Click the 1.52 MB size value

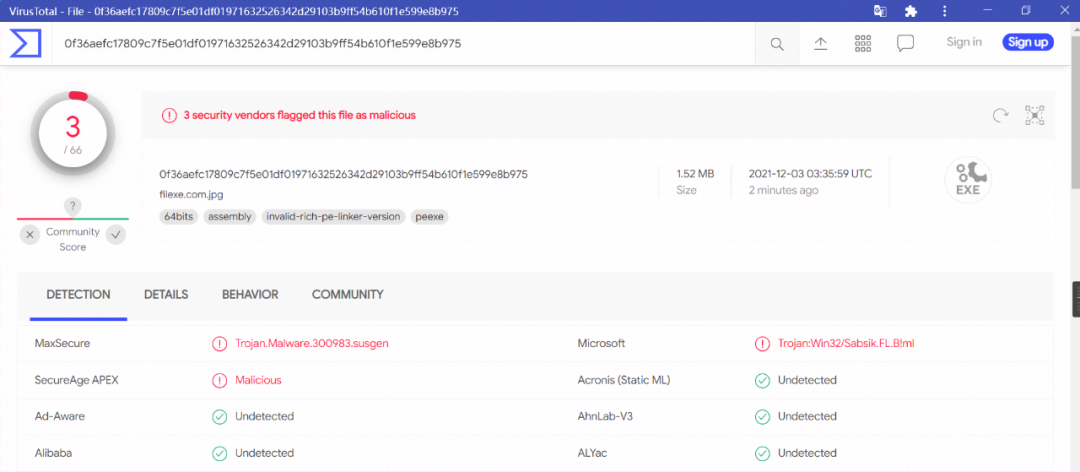695,174
